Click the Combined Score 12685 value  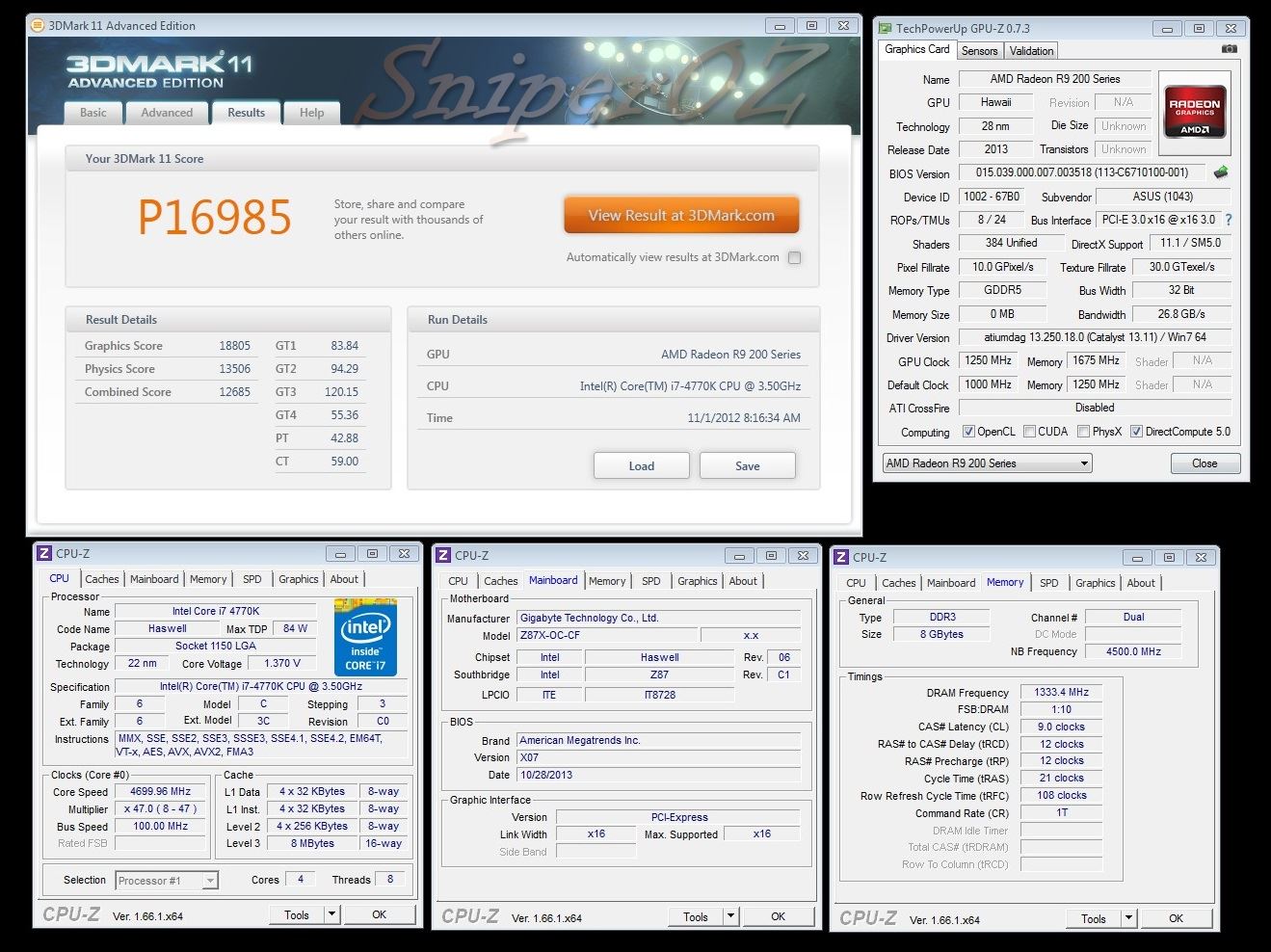click(234, 392)
